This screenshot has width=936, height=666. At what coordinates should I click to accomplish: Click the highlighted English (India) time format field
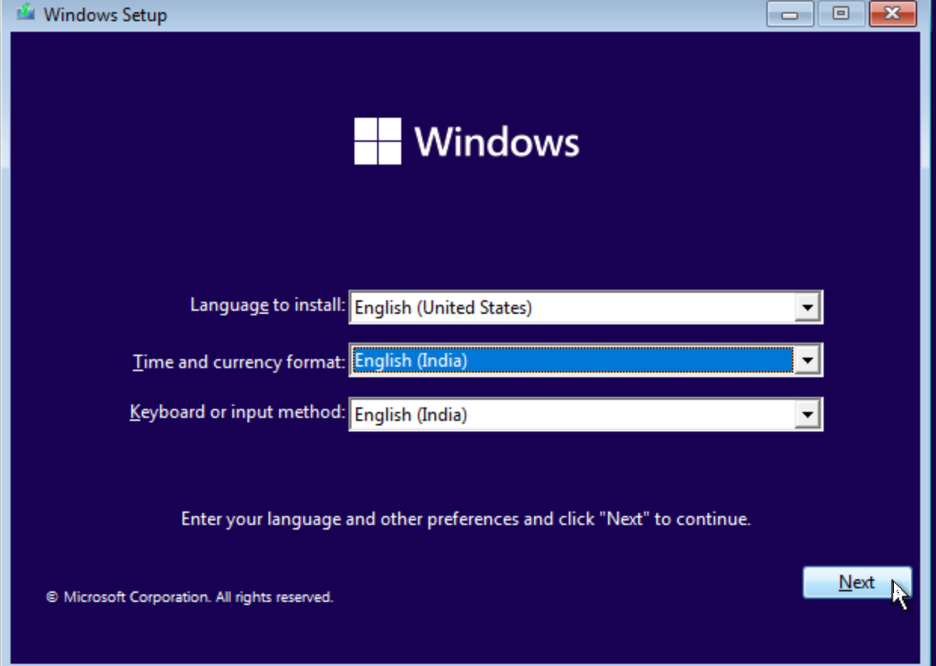[586, 360]
